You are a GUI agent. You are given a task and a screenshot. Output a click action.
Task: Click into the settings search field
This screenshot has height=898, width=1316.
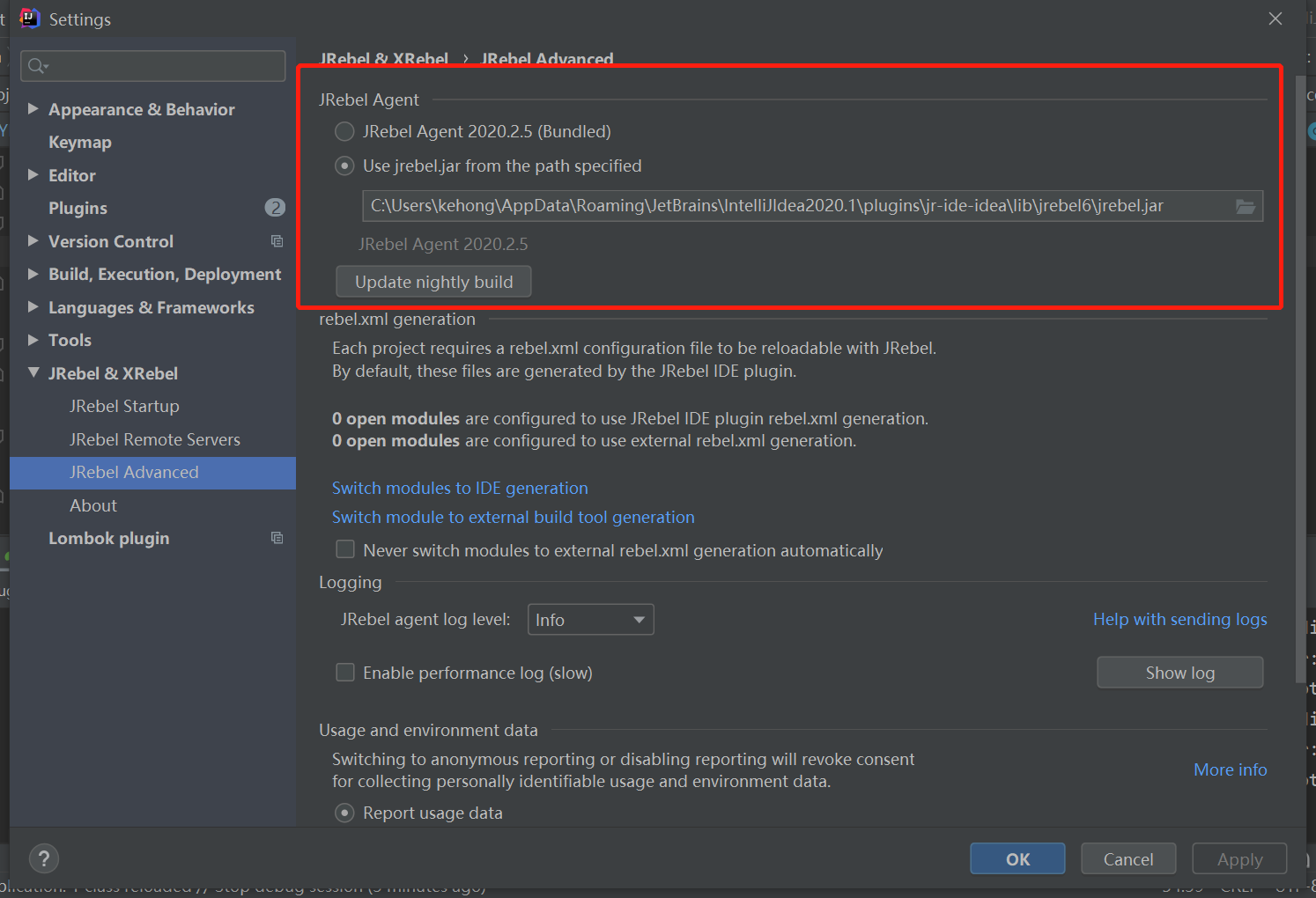(153, 66)
